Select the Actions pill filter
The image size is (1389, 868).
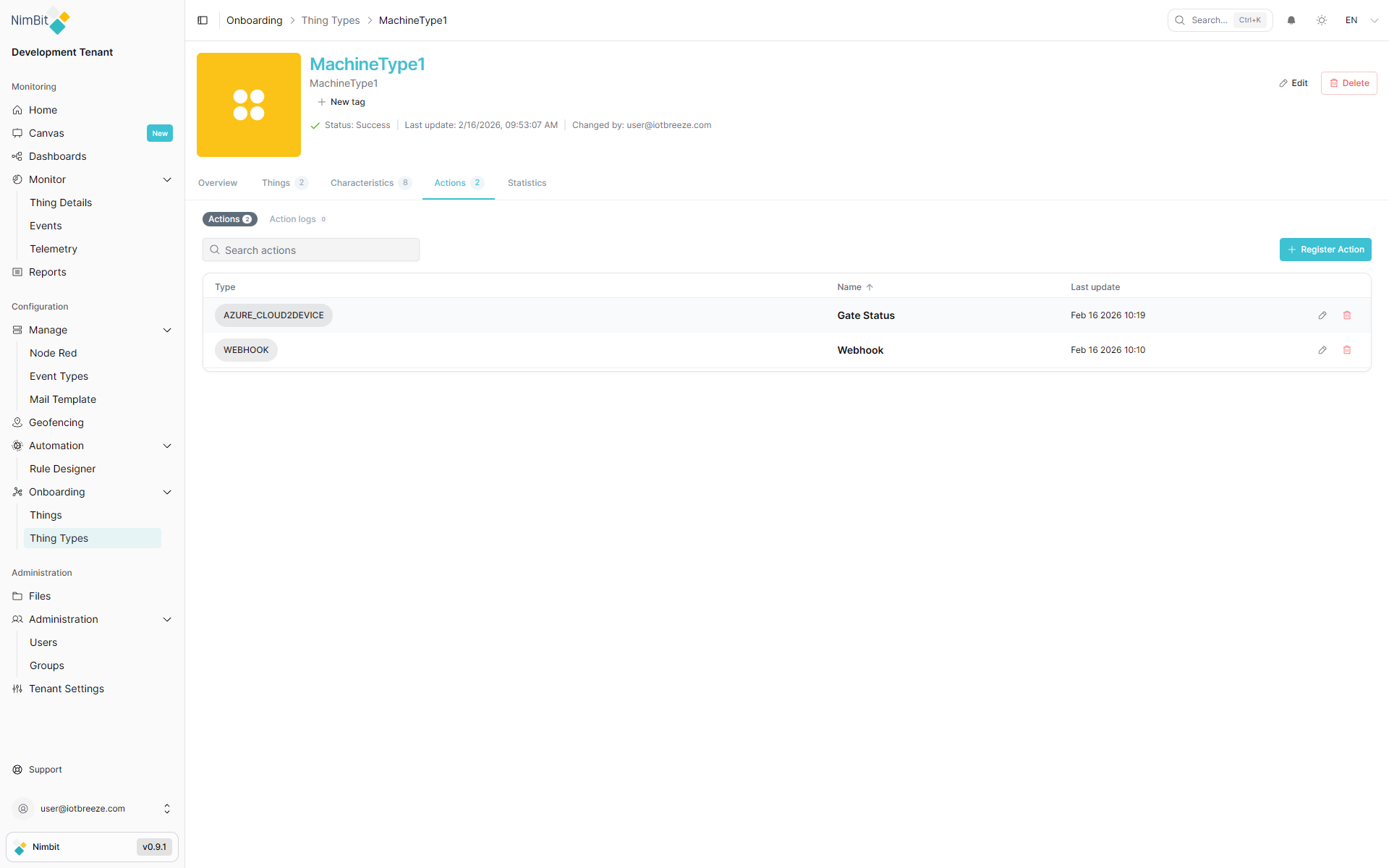pyautogui.click(x=229, y=219)
